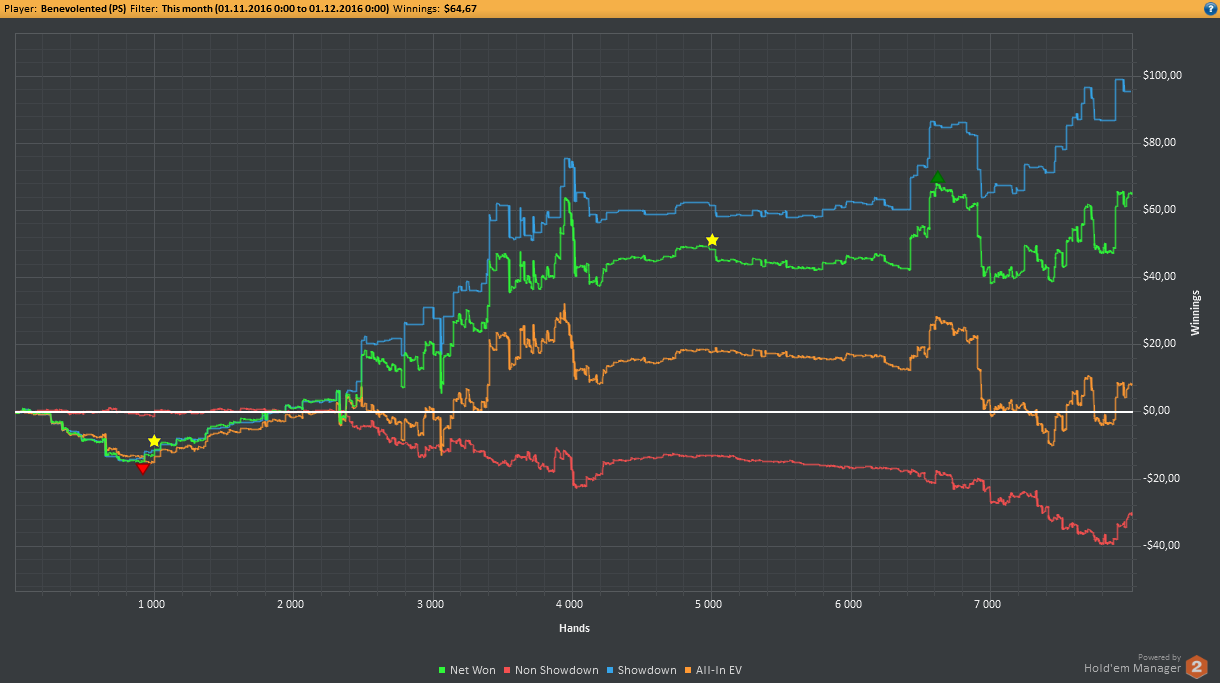Screen dimensions: 1220x683
Task: Click the 5 000 x-axis label
Action: pos(708,604)
